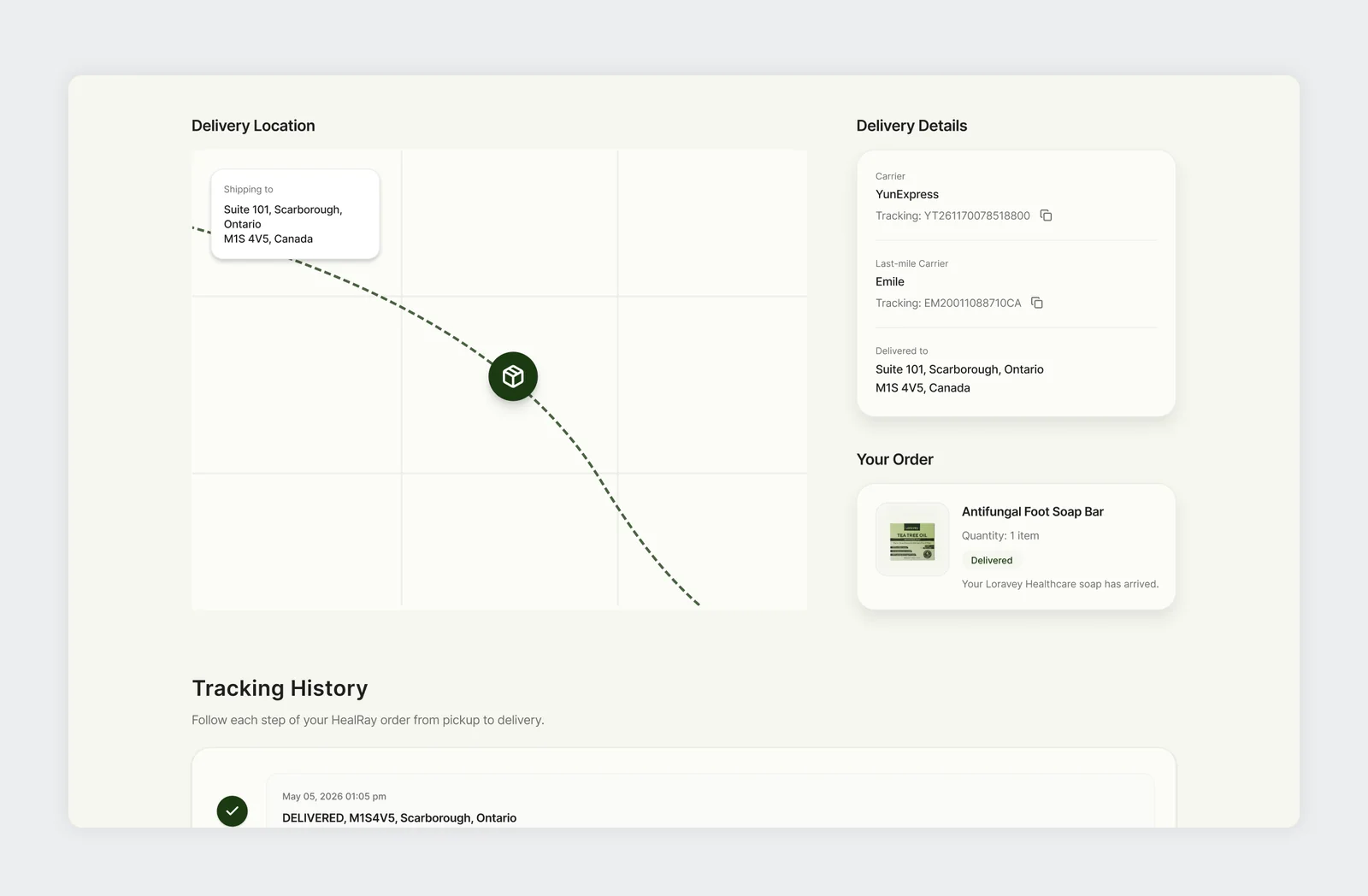Screen dimensions: 1368x896
Task: Select tracking text YT261170078518800
Action: (976, 215)
